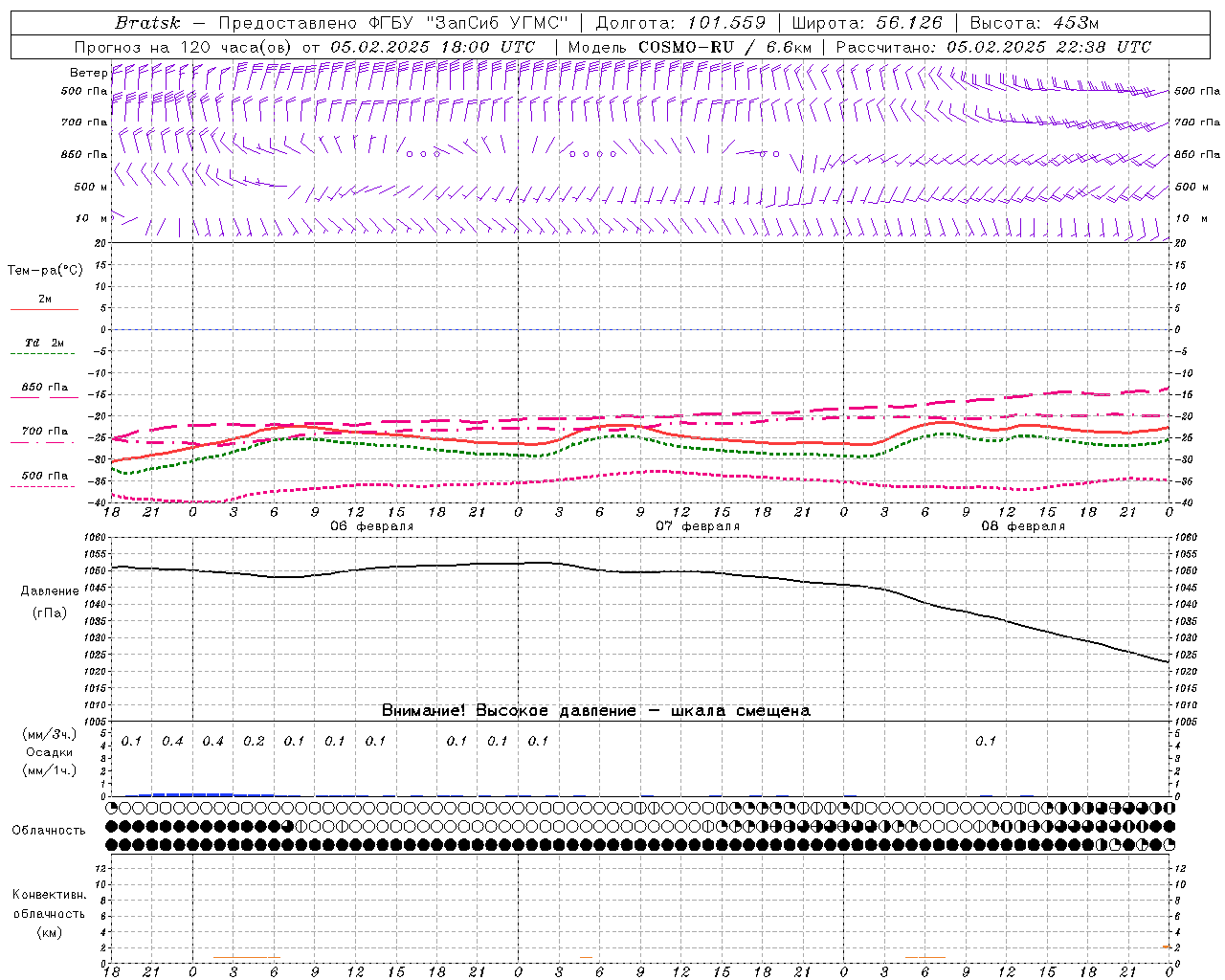Click the 1005 value on left pressure axis

pyautogui.click(x=97, y=722)
